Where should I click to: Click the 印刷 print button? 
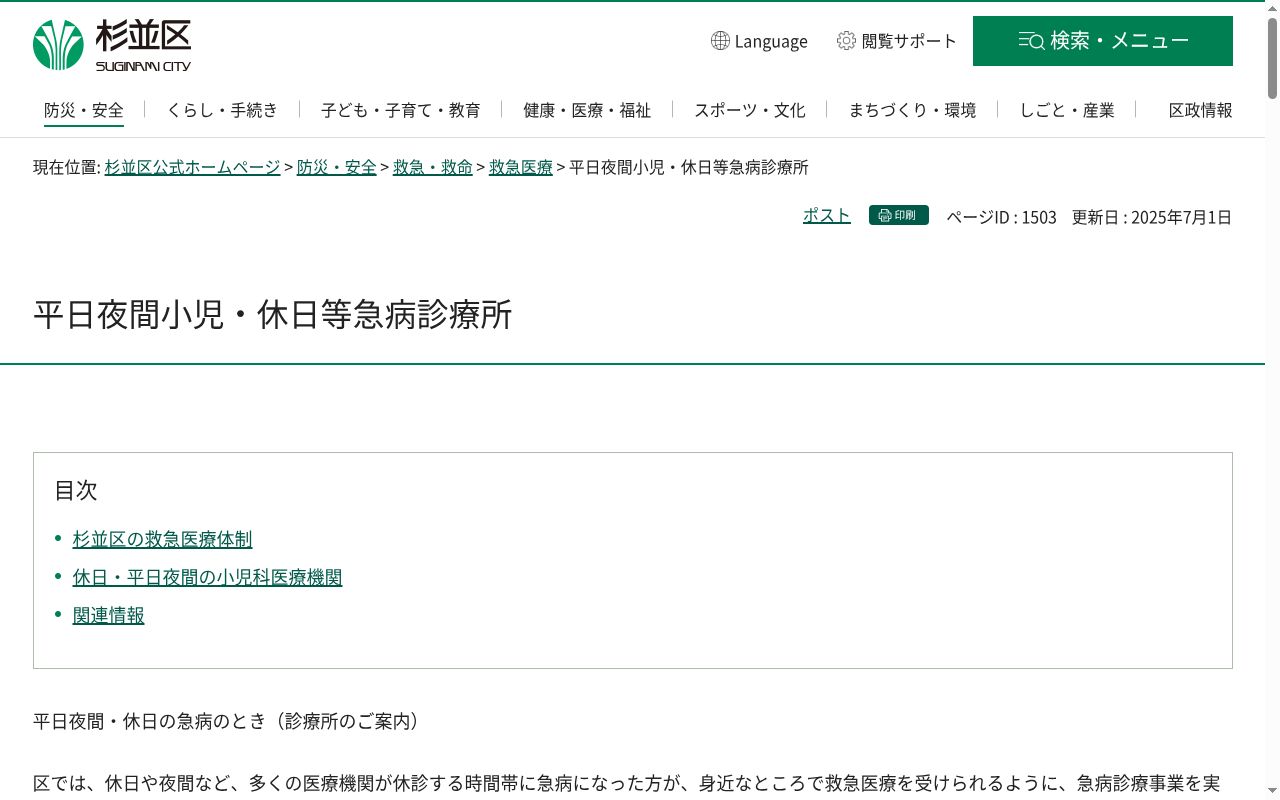click(x=899, y=215)
